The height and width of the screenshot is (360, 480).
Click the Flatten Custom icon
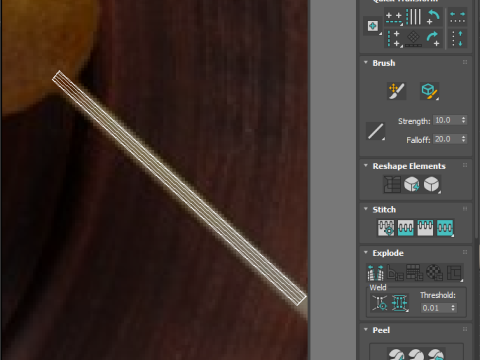coord(454,273)
